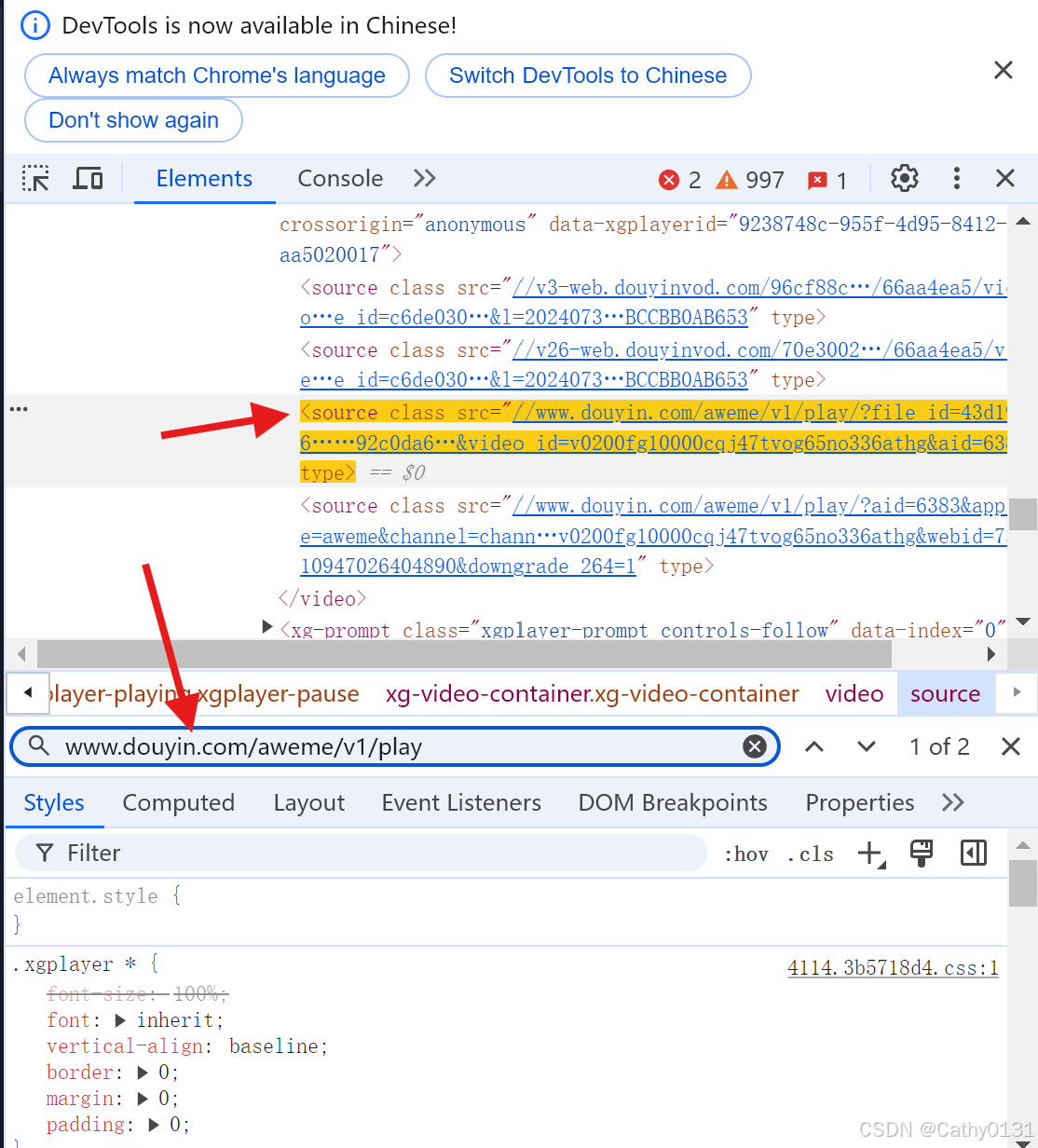Click the .xgplayer * selector
1038x1148 pixels.
tap(75, 963)
